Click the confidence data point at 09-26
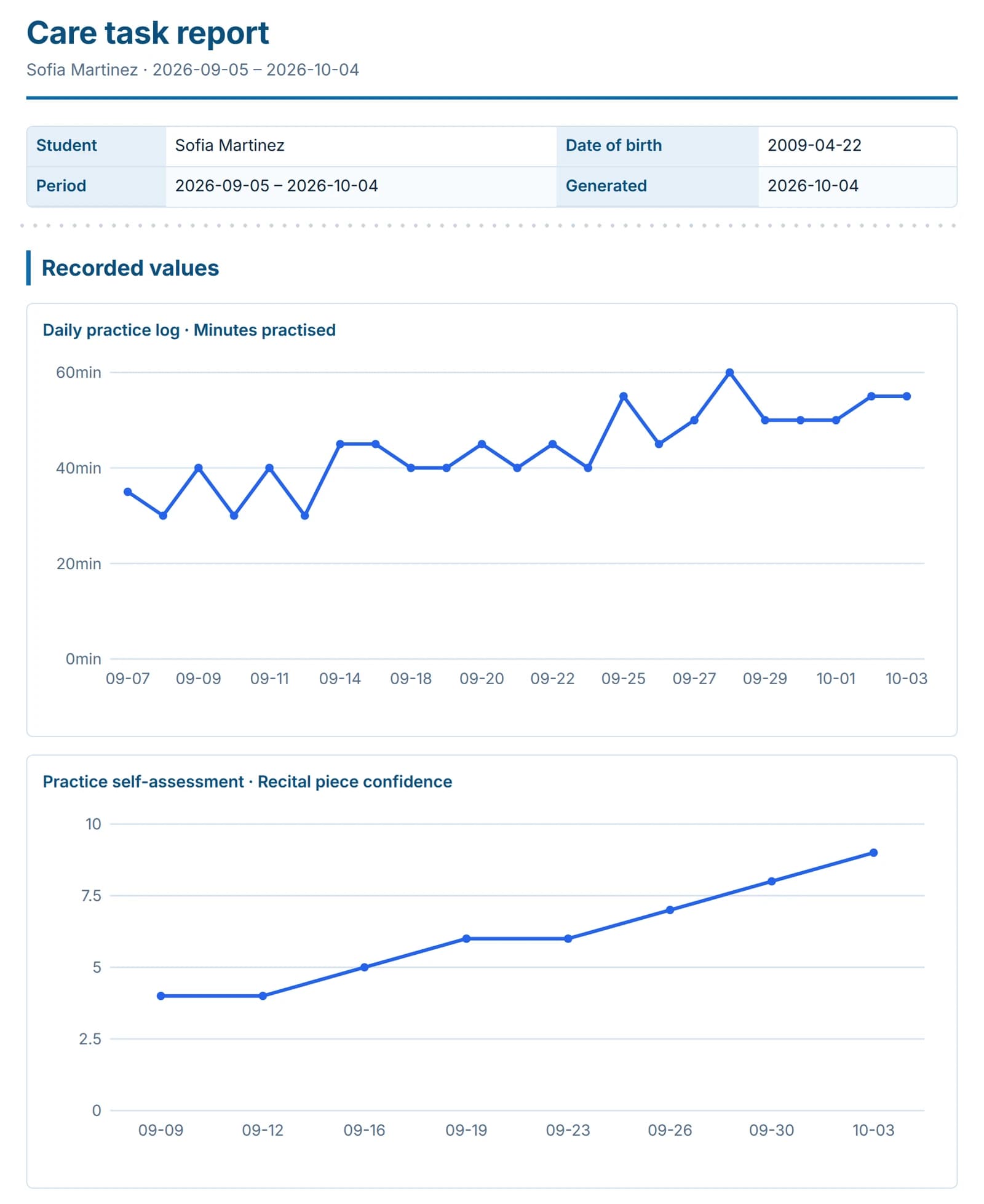 click(670, 910)
